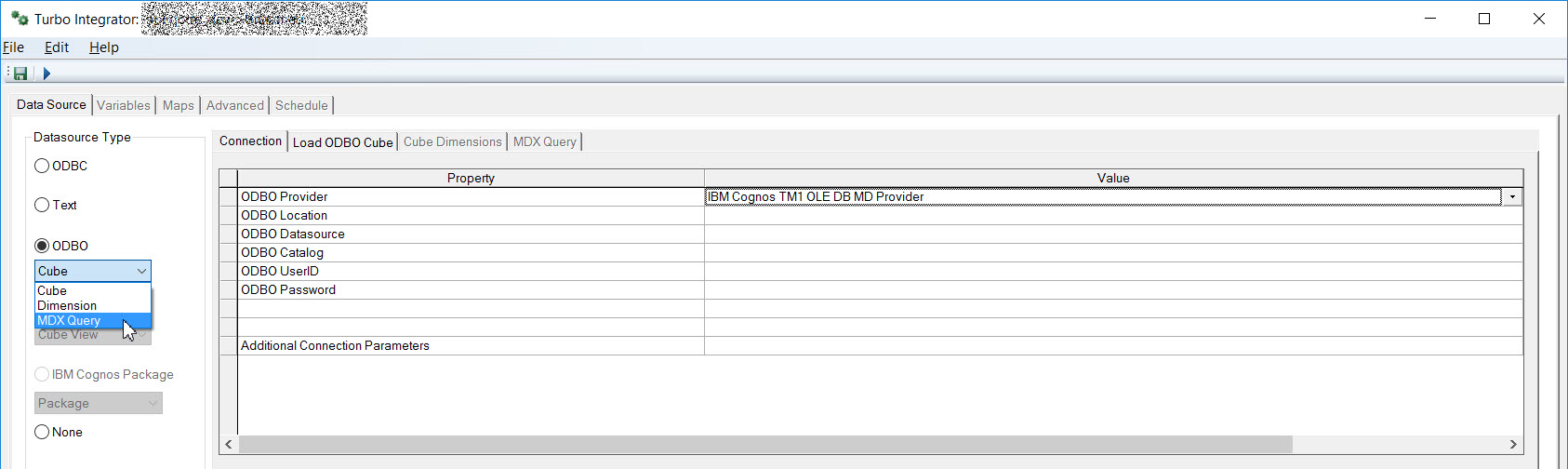Open the File menu
The width and height of the screenshot is (1568, 469).
[14, 47]
